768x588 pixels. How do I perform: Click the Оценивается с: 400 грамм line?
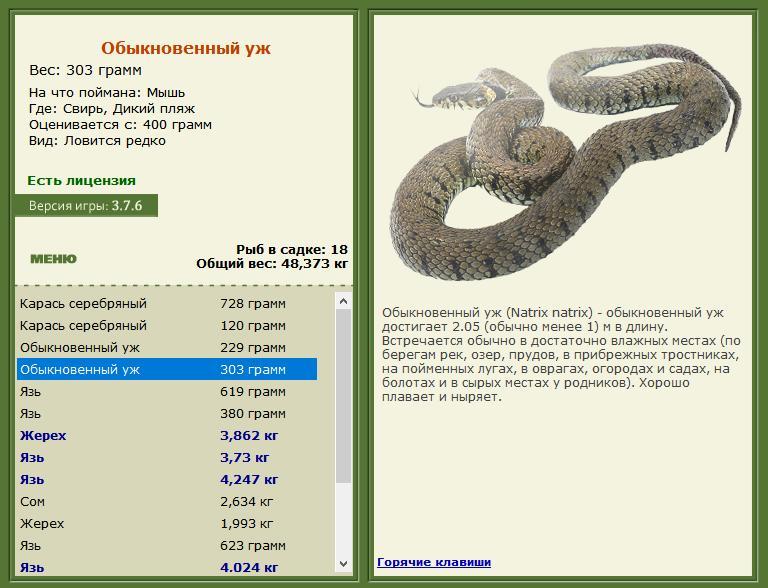click(x=120, y=124)
